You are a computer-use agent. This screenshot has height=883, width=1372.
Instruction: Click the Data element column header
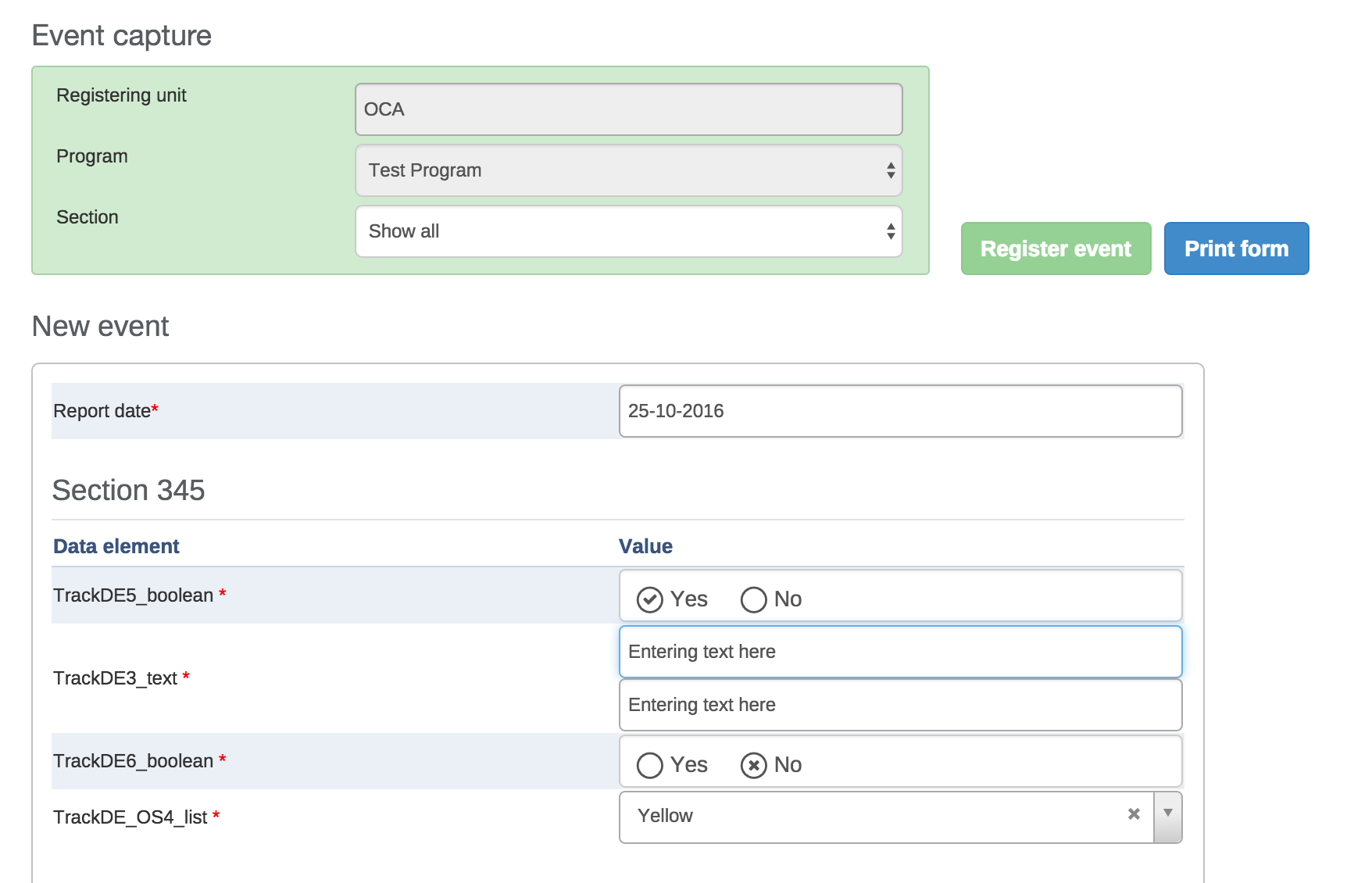click(116, 546)
